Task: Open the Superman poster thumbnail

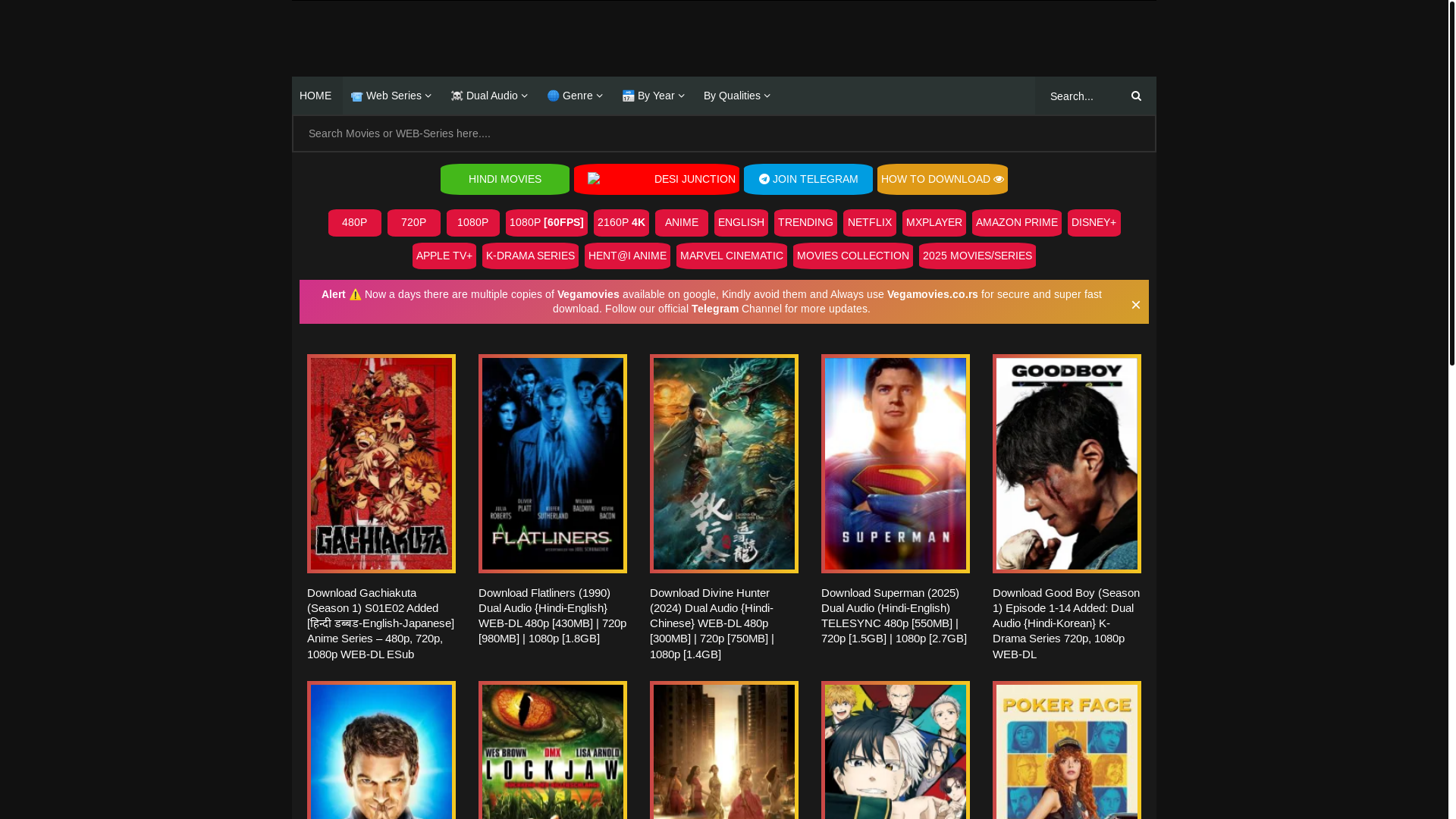Action: point(896,463)
